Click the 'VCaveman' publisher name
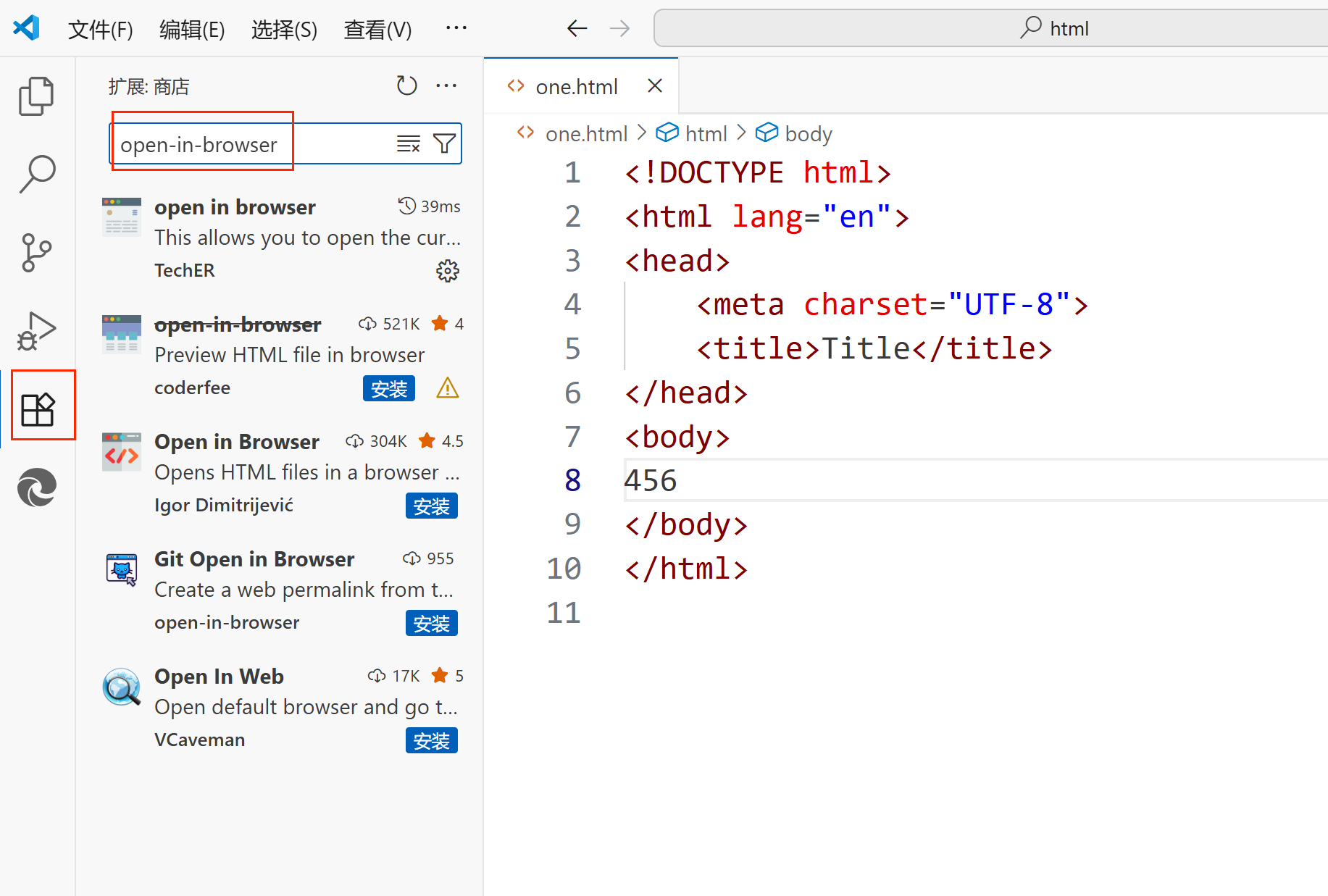Image resolution: width=1328 pixels, height=896 pixels. point(199,740)
